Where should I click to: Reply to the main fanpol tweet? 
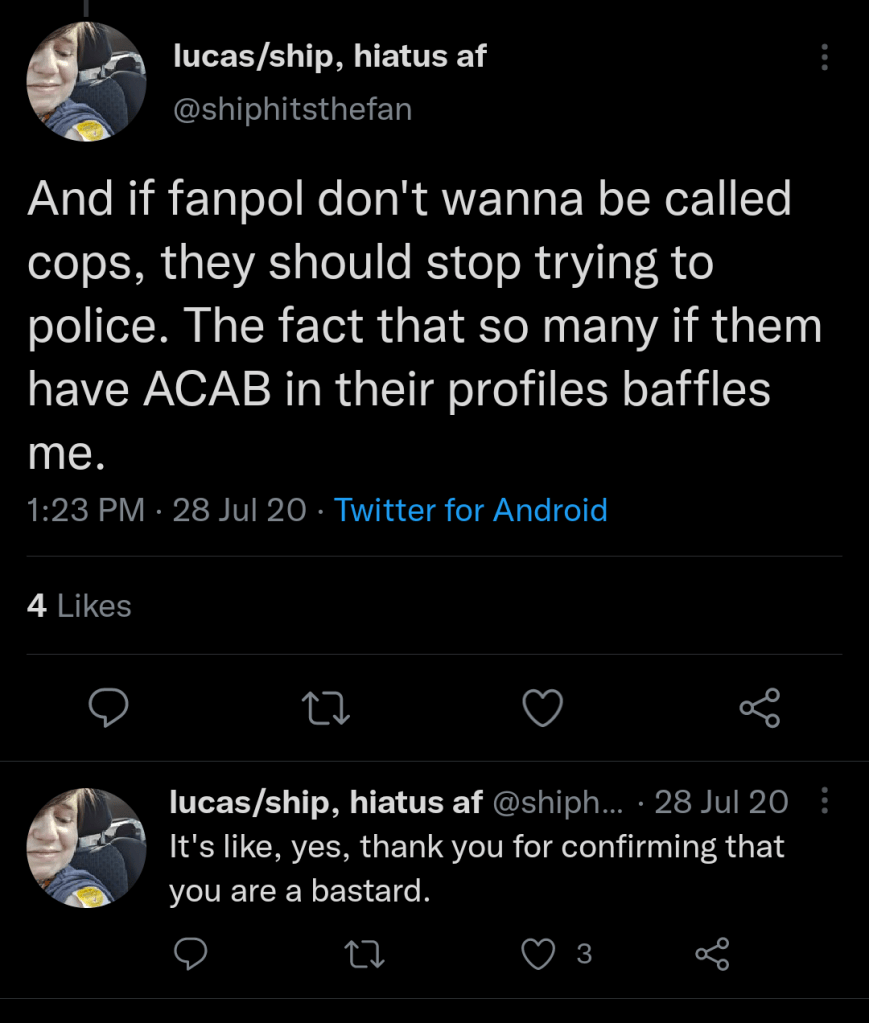click(x=106, y=709)
